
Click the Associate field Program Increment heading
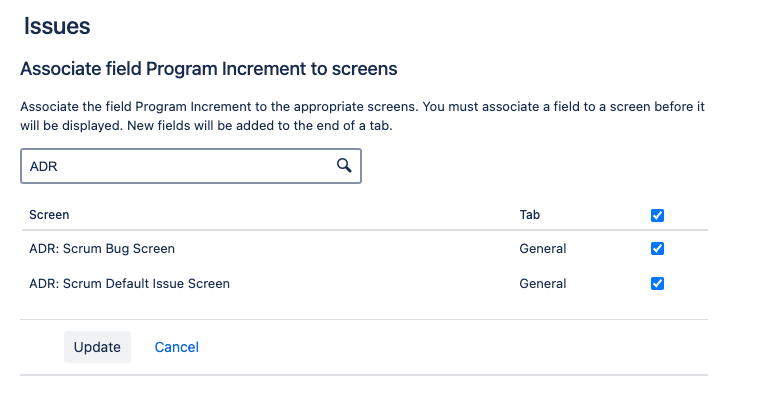click(x=209, y=69)
